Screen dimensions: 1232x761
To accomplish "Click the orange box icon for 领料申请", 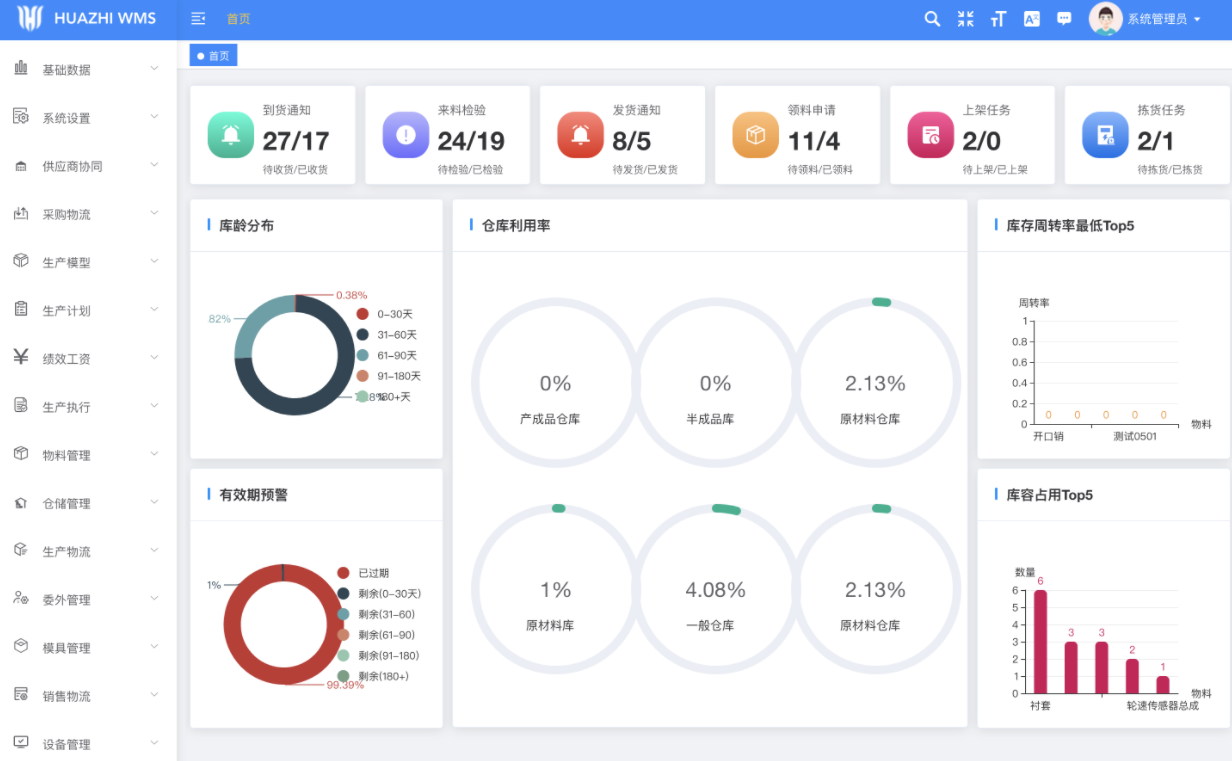I will pos(756,135).
